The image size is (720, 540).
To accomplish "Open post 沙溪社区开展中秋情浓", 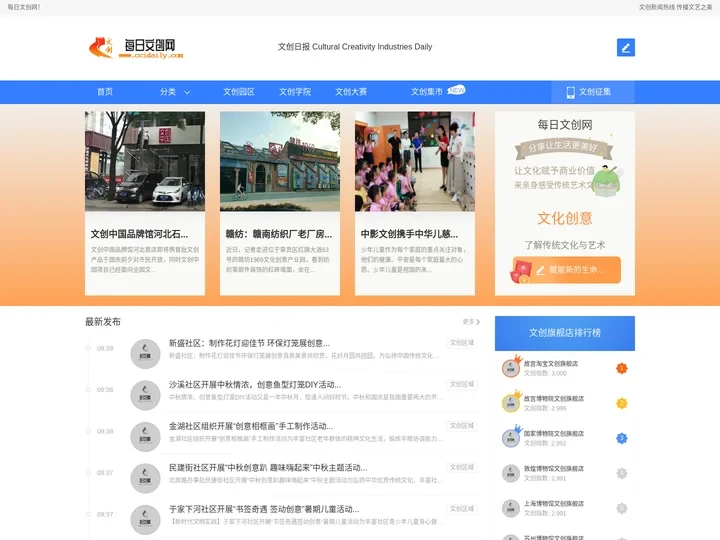I will tap(255, 384).
